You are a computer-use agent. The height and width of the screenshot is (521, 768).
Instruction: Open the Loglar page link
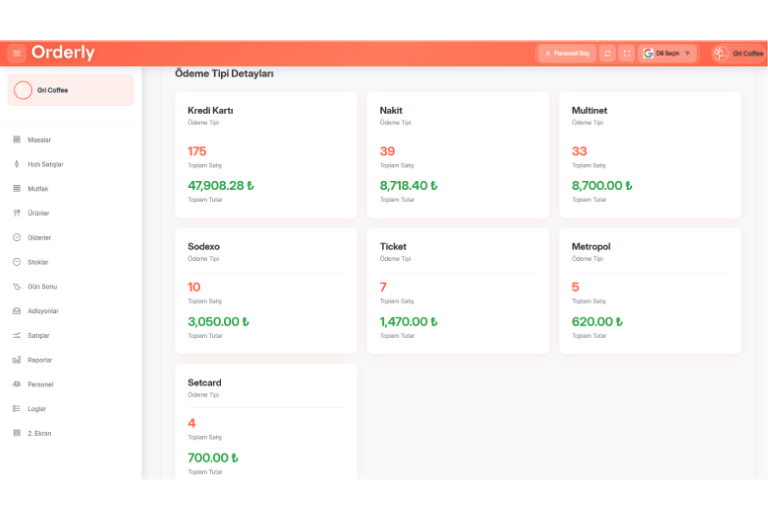pos(37,408)
